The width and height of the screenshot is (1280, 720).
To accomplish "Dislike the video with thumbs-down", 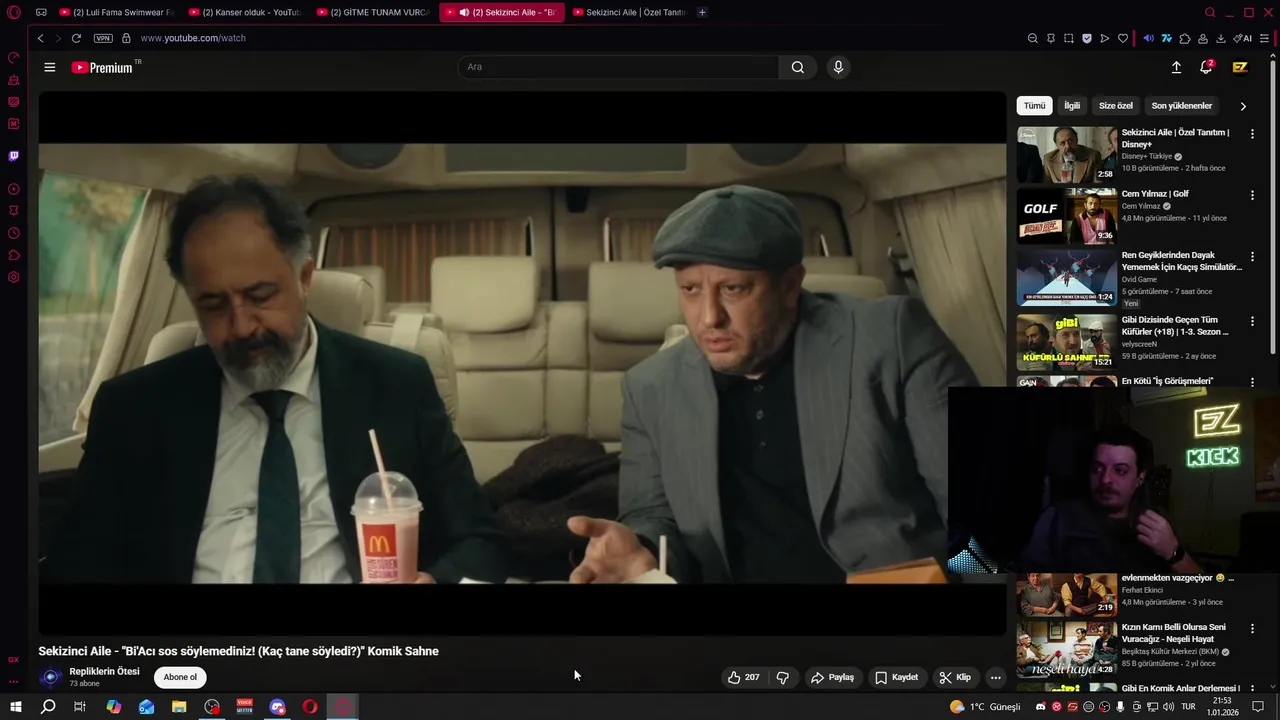I will pyautogui.click(x=783, y=677).
